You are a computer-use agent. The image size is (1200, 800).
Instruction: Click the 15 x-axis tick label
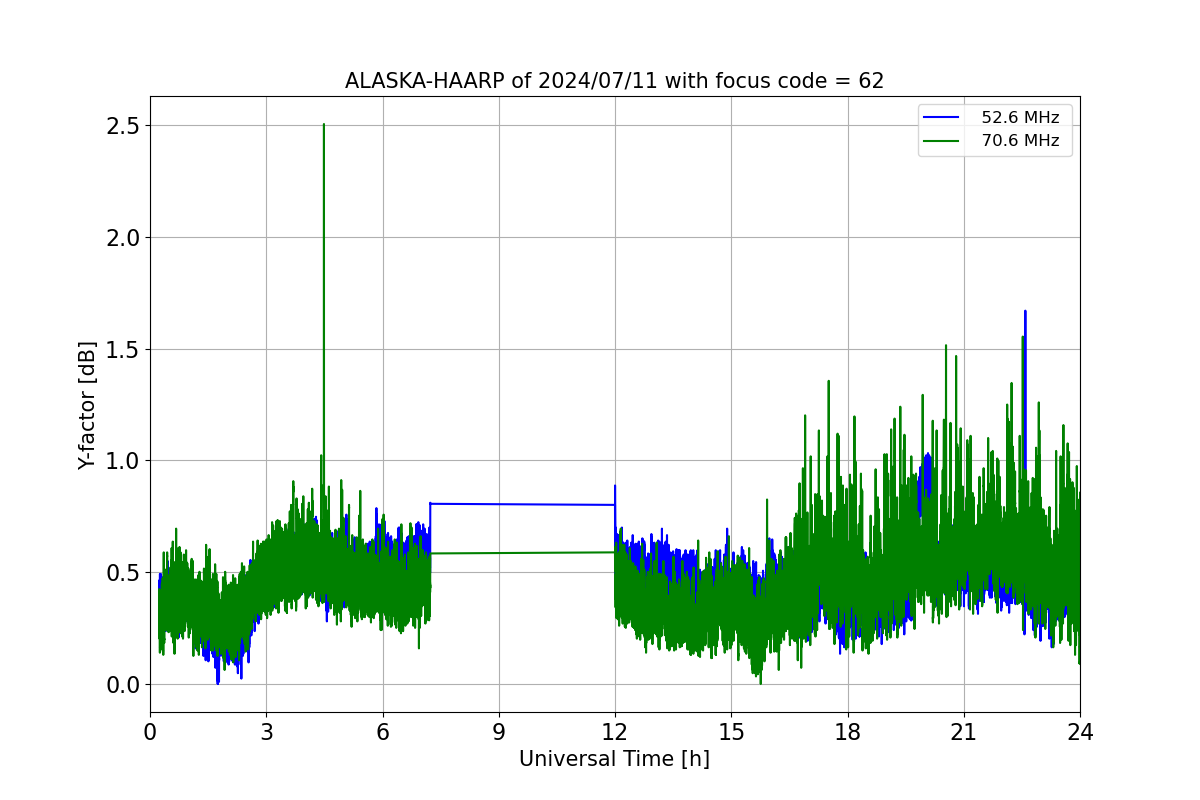731,732
